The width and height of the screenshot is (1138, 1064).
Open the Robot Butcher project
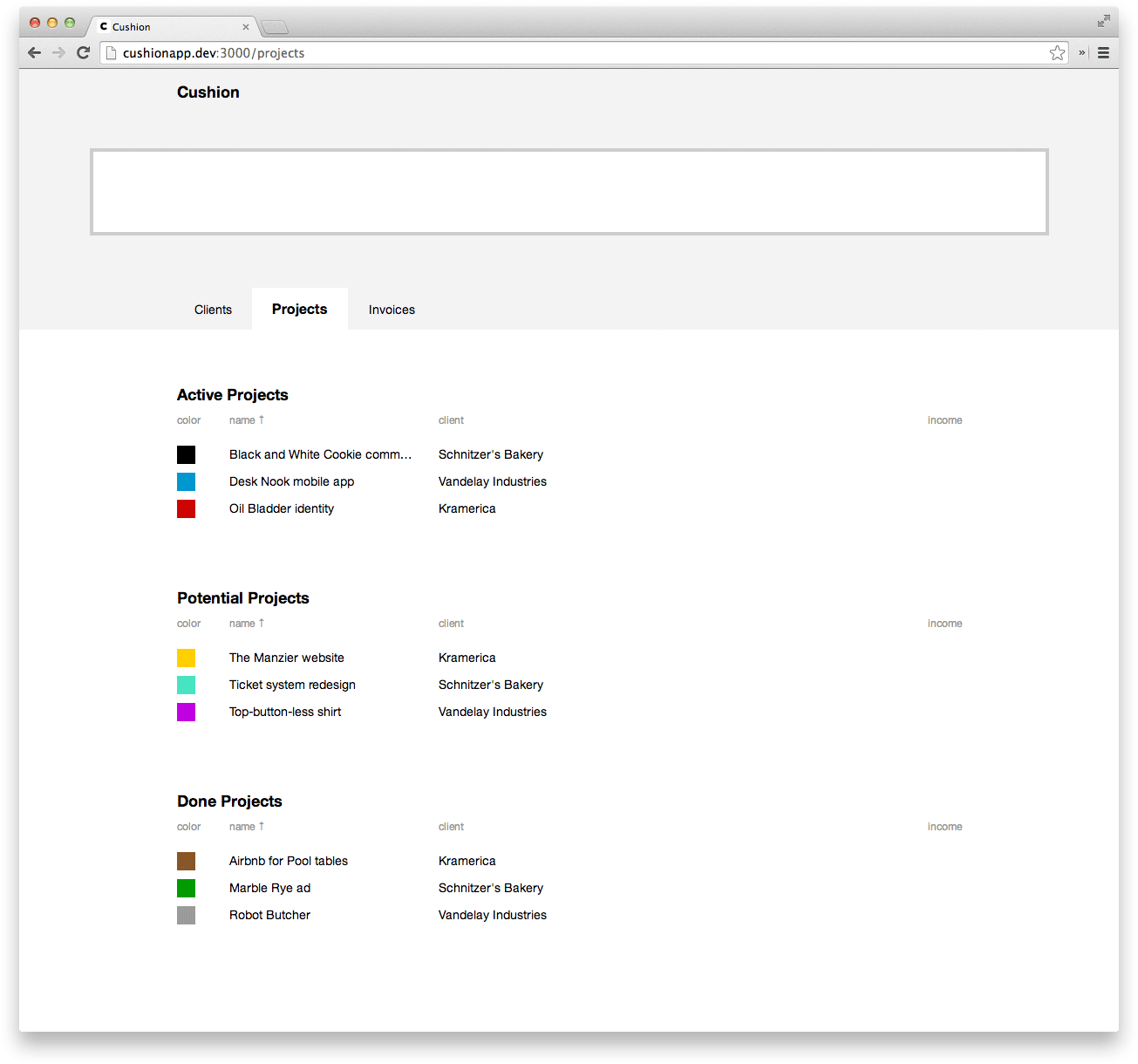click(x=269, y=915)
